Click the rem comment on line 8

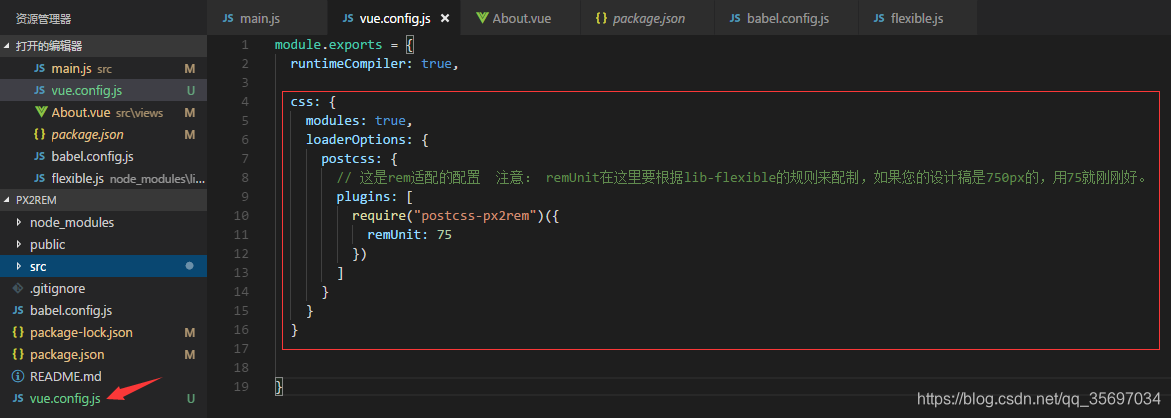tap(742, 178)
